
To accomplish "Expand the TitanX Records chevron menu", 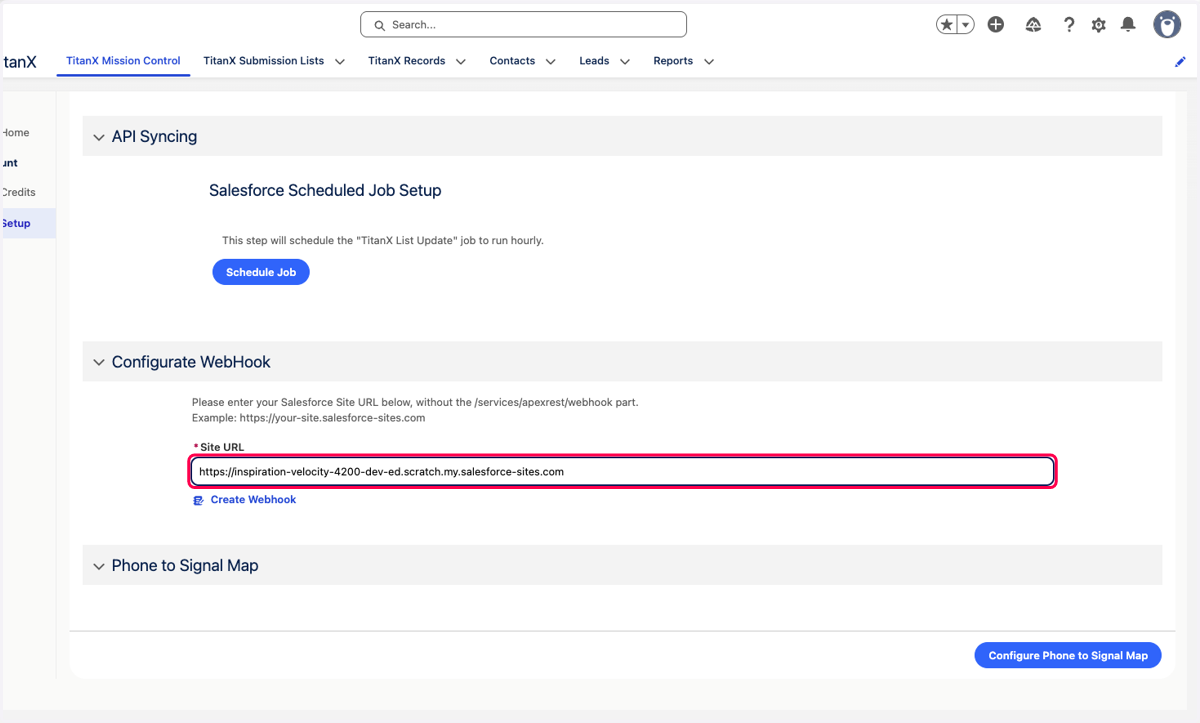I will (x=461, y=62).
